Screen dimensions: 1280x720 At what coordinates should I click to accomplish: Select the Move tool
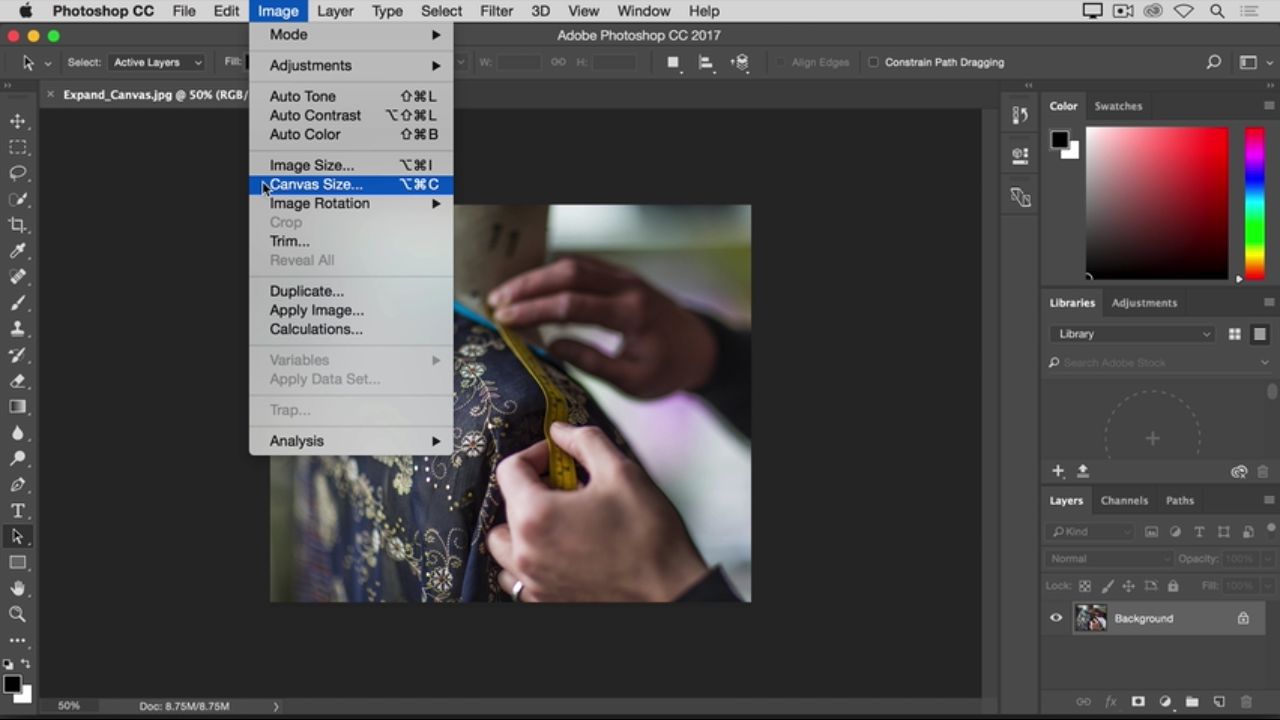[18, 121]
